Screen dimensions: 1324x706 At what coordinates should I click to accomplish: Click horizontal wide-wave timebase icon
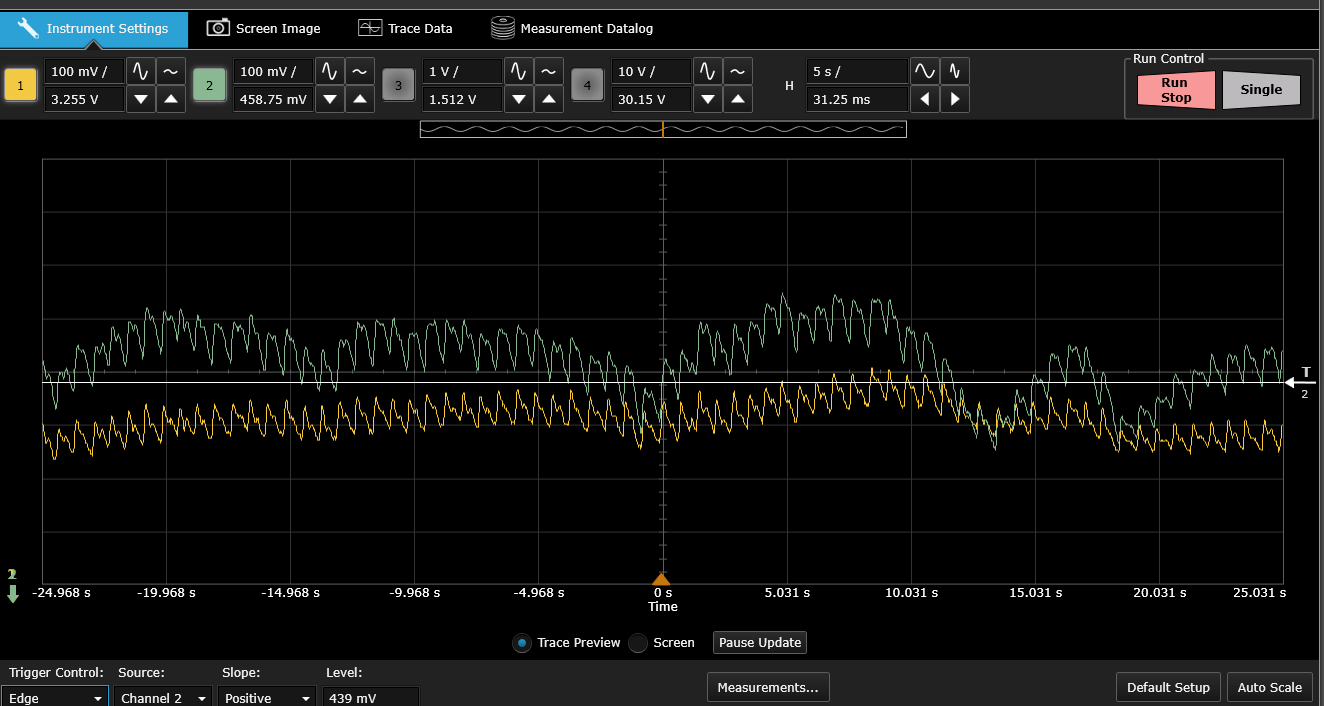925,71
